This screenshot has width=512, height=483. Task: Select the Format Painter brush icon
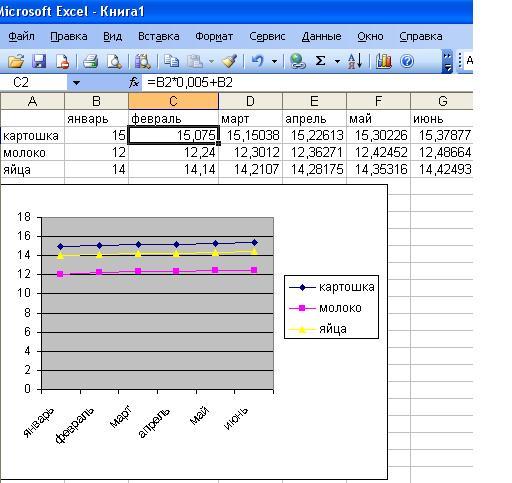tap(229, 61)
